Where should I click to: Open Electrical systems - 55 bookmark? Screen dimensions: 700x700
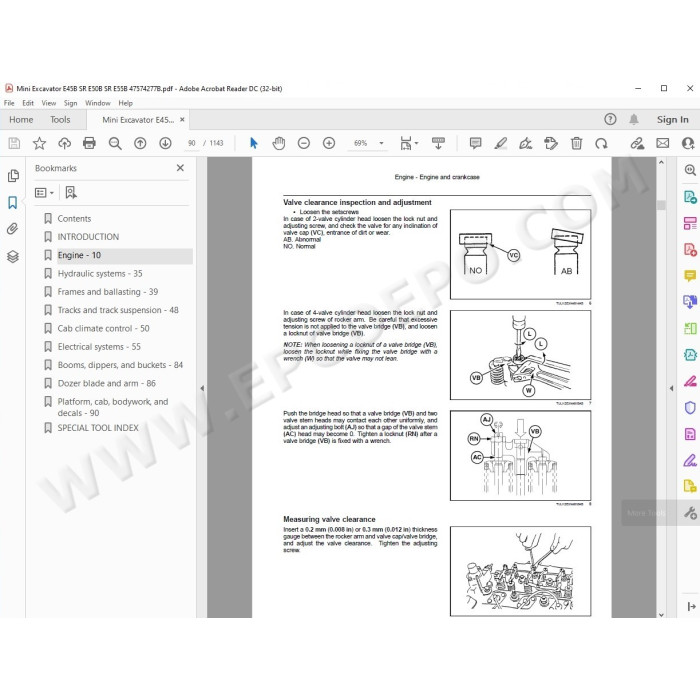click(99, 347)
